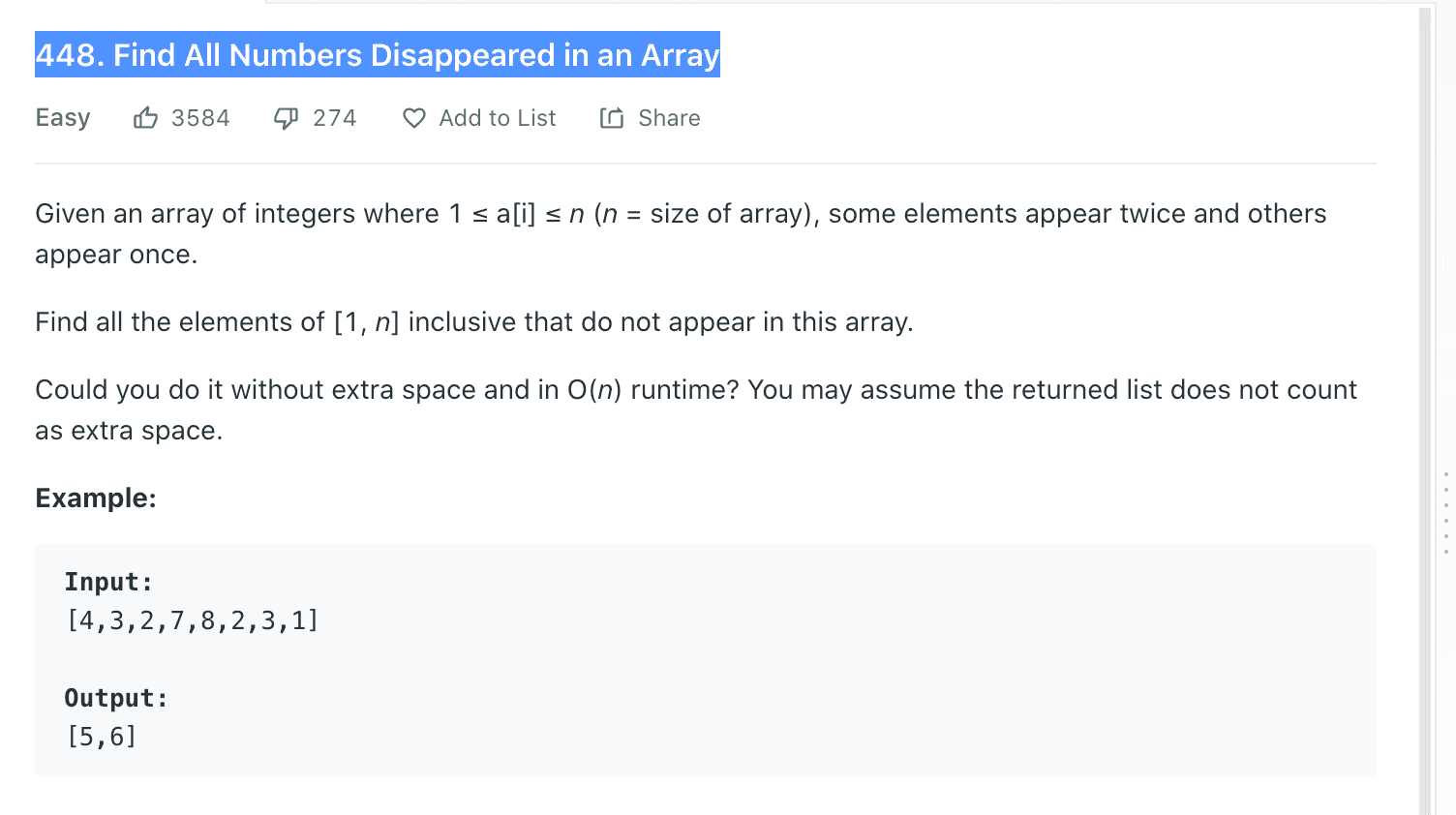Screen dimensions: 1456x815
Task: Open sharing options with the Share icon
Action: click(x=611, y=117)
